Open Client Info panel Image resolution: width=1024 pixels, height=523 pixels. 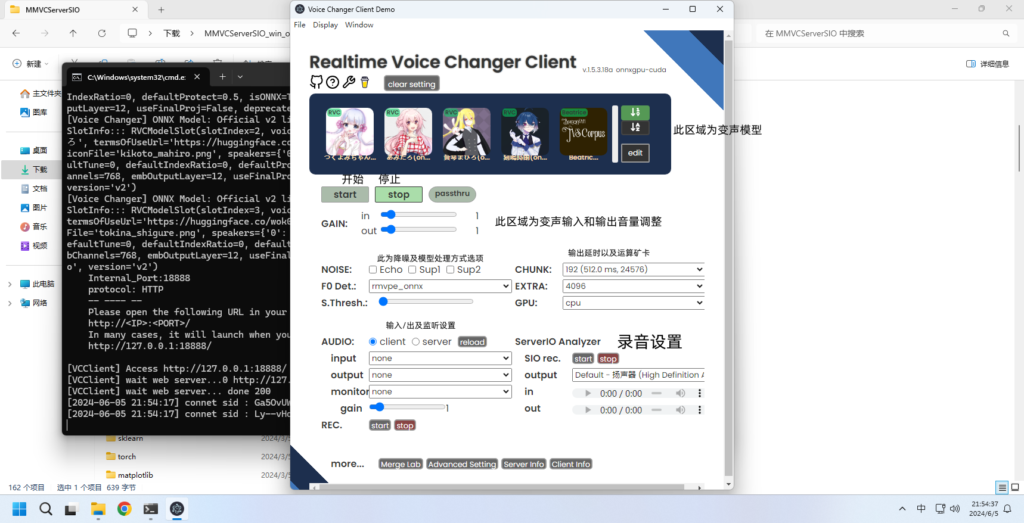(x=571, y=464)
